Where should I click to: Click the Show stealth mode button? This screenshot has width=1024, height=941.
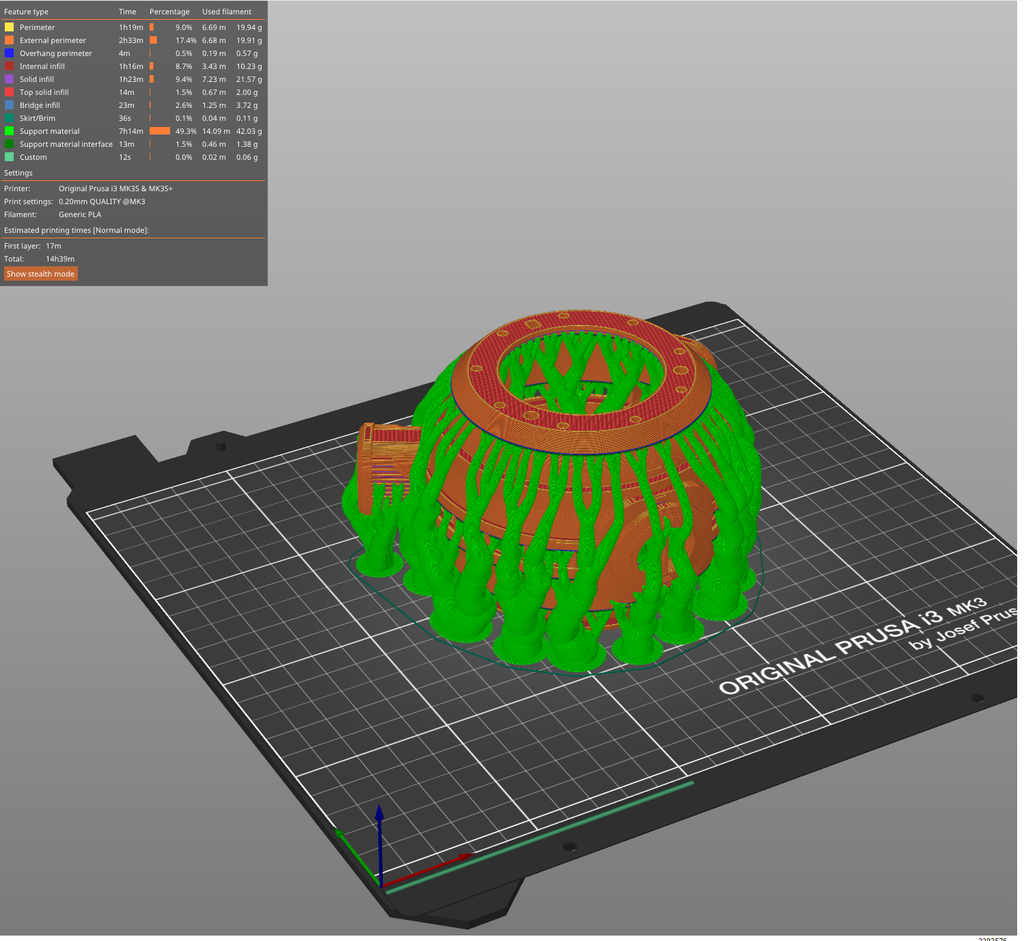pos(40,273)
